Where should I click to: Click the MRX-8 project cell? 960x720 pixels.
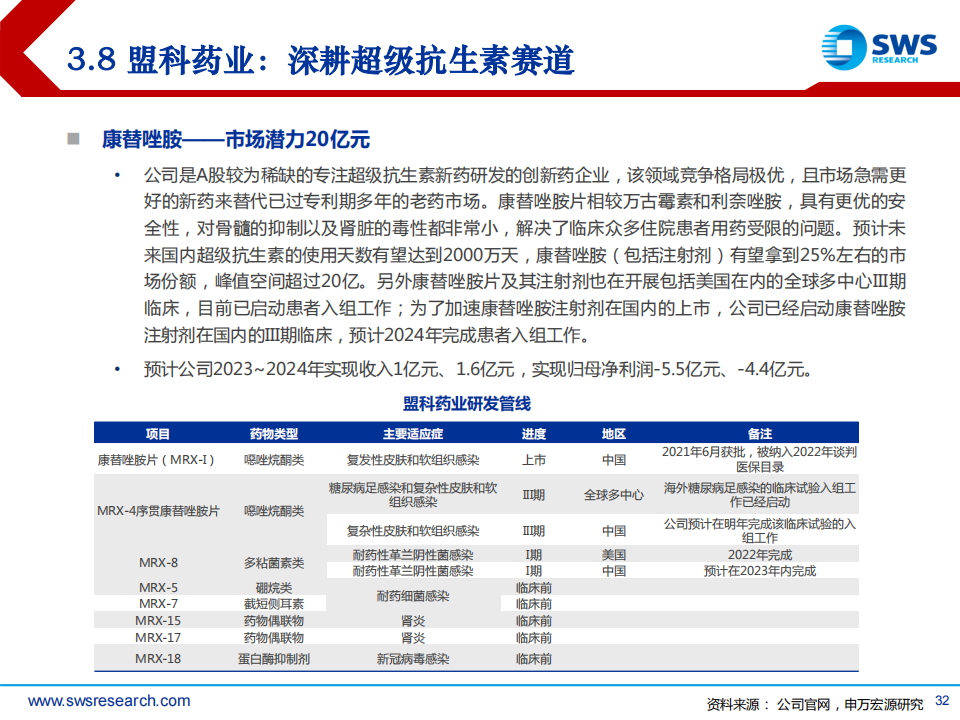point(158,563)
